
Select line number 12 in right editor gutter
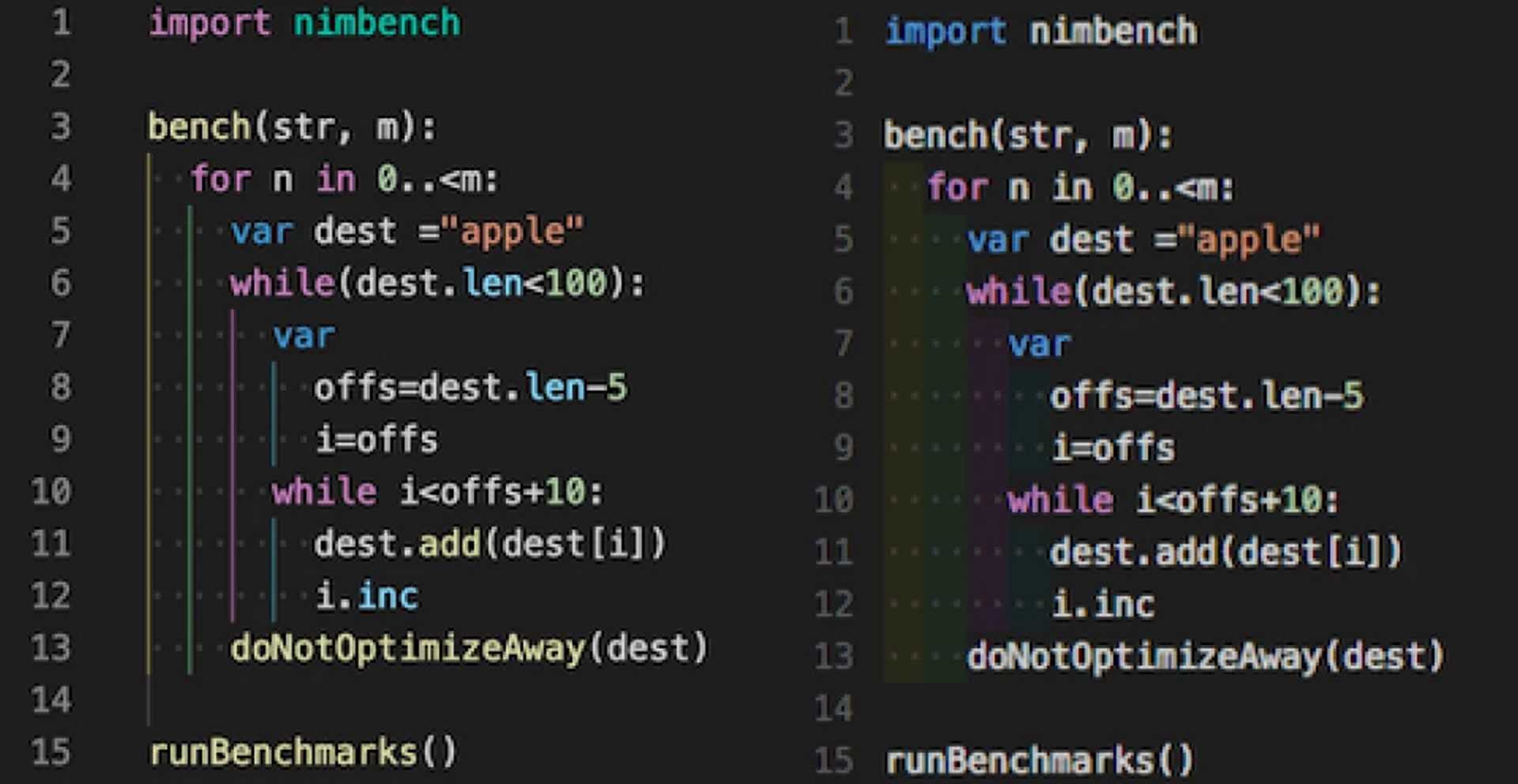834,605
